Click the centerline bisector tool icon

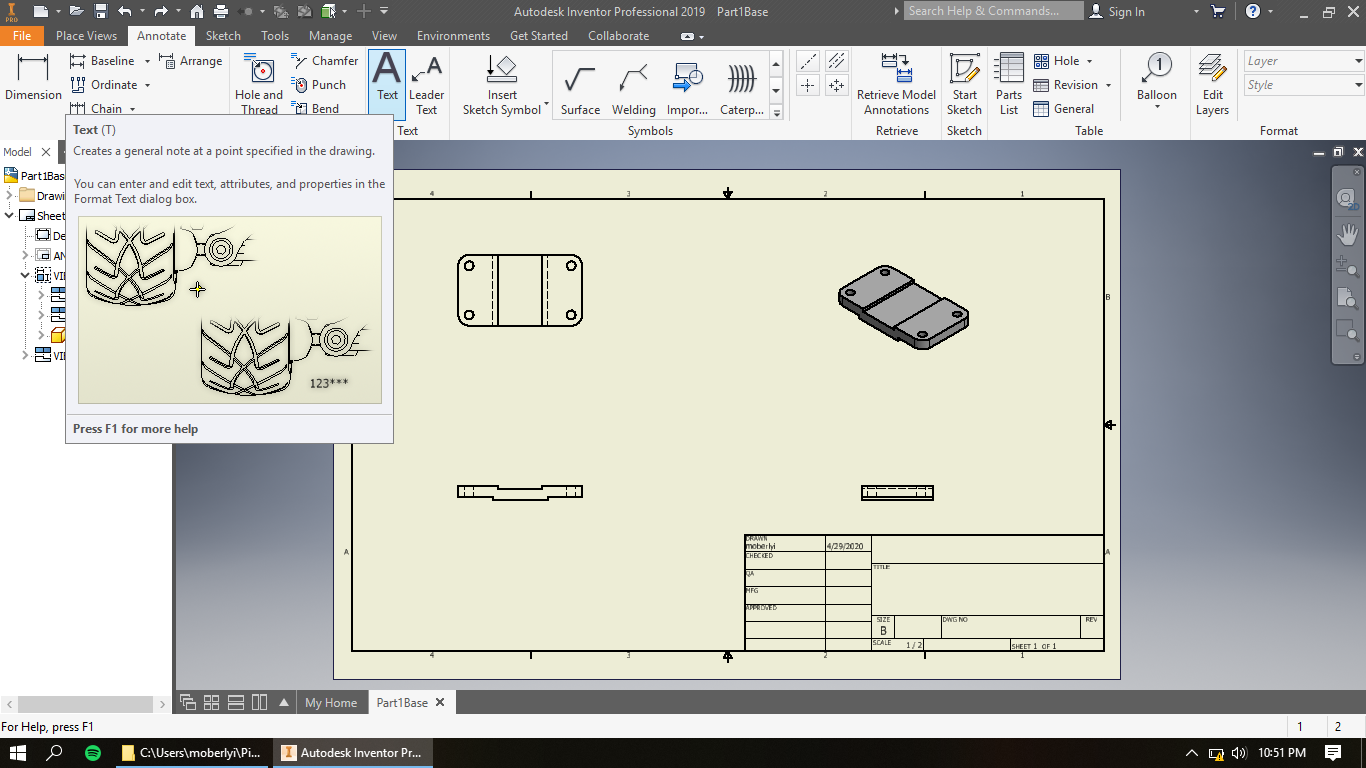point(836,61)
